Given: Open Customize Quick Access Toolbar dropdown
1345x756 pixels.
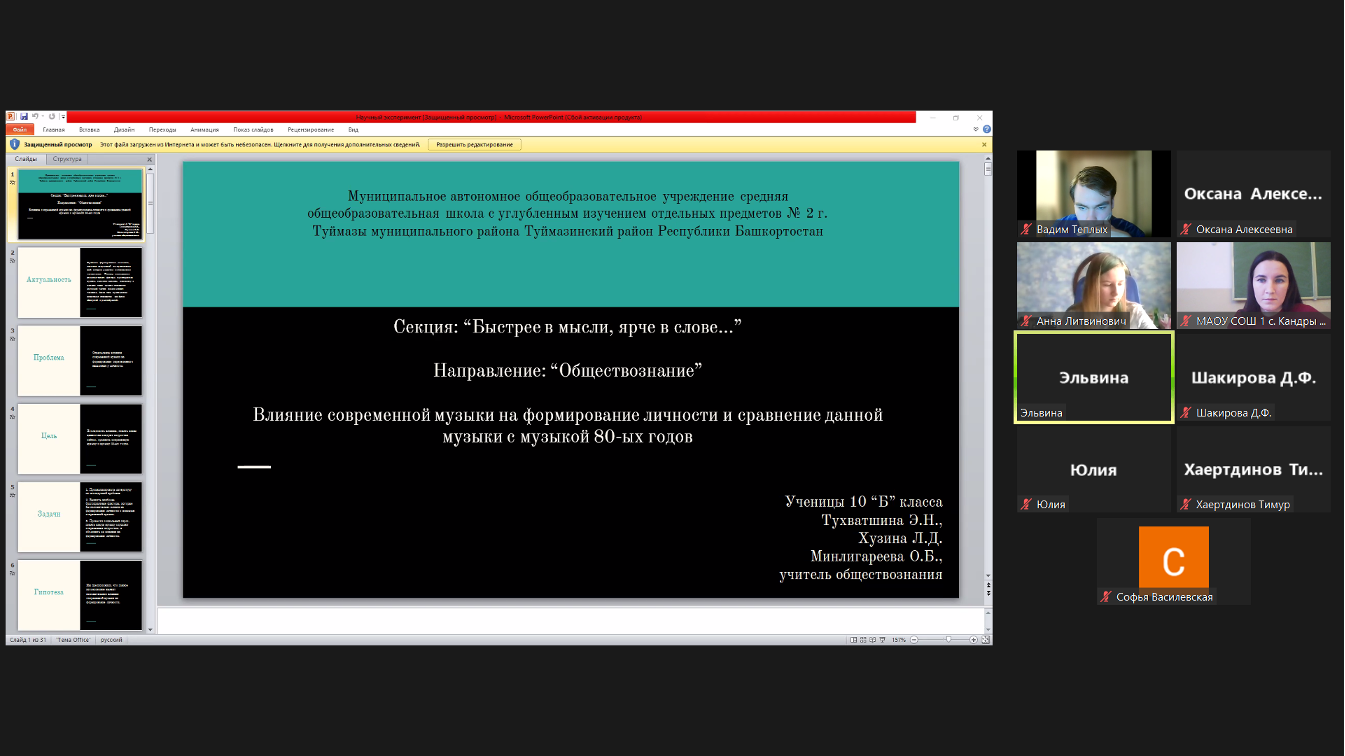Looking at the screenshot, I should 62,117.
